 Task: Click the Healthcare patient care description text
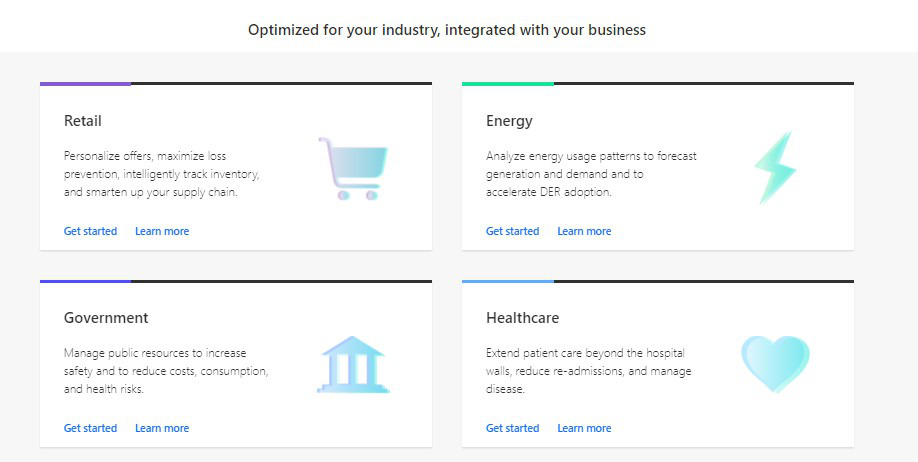coord(588,371)
